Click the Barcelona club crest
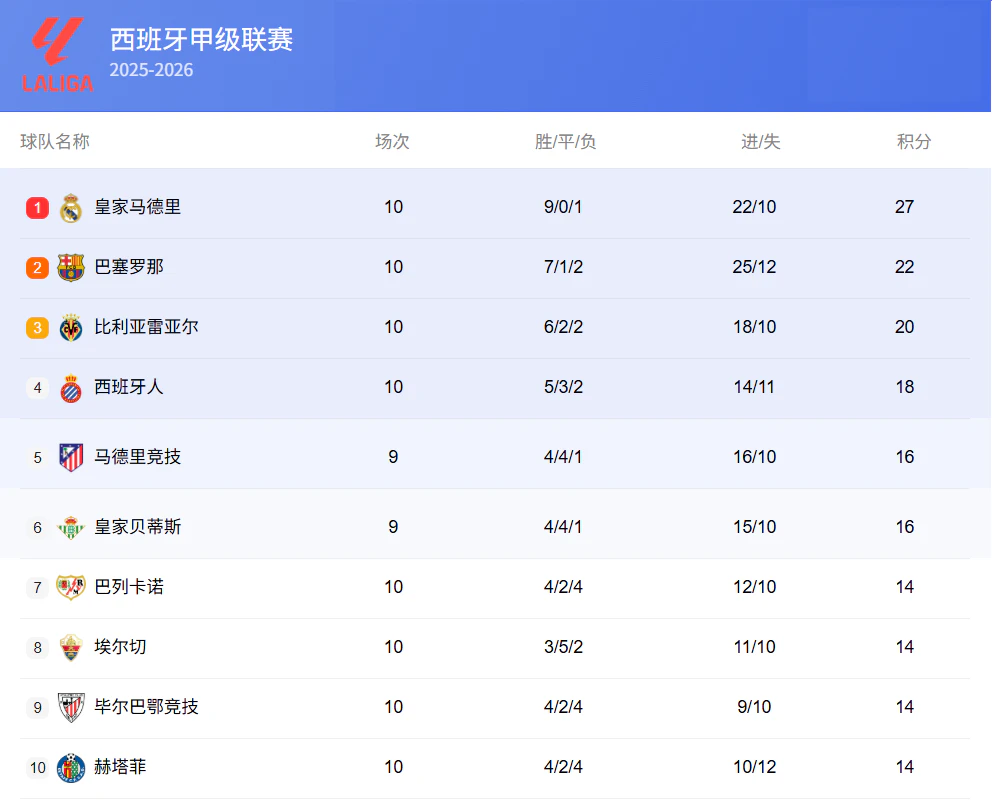 (71, 267)
